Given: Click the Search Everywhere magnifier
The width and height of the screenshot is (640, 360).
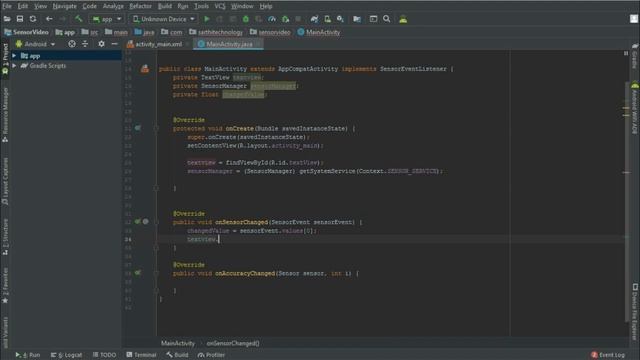Looking at the screenshot, I should 387,19.
